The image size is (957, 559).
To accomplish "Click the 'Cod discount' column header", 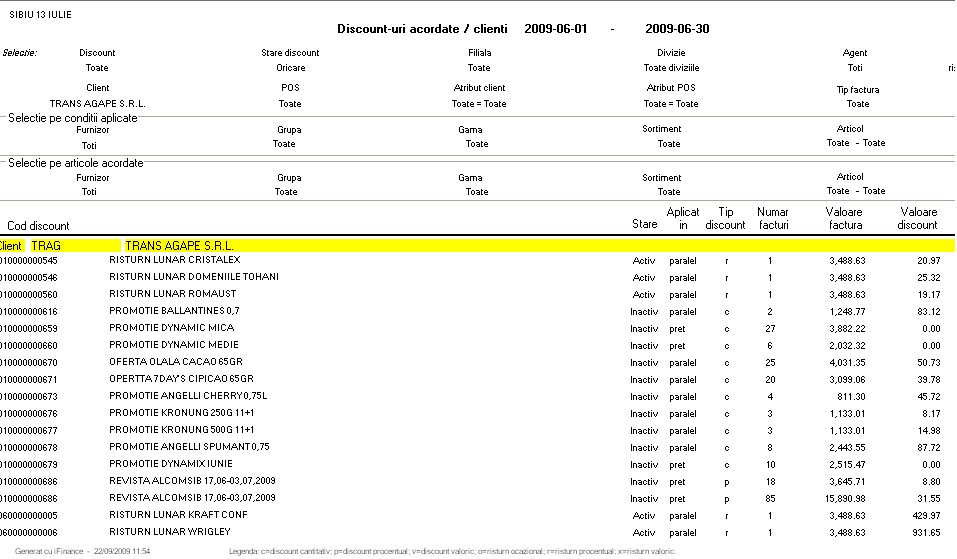I will [38, 226].
